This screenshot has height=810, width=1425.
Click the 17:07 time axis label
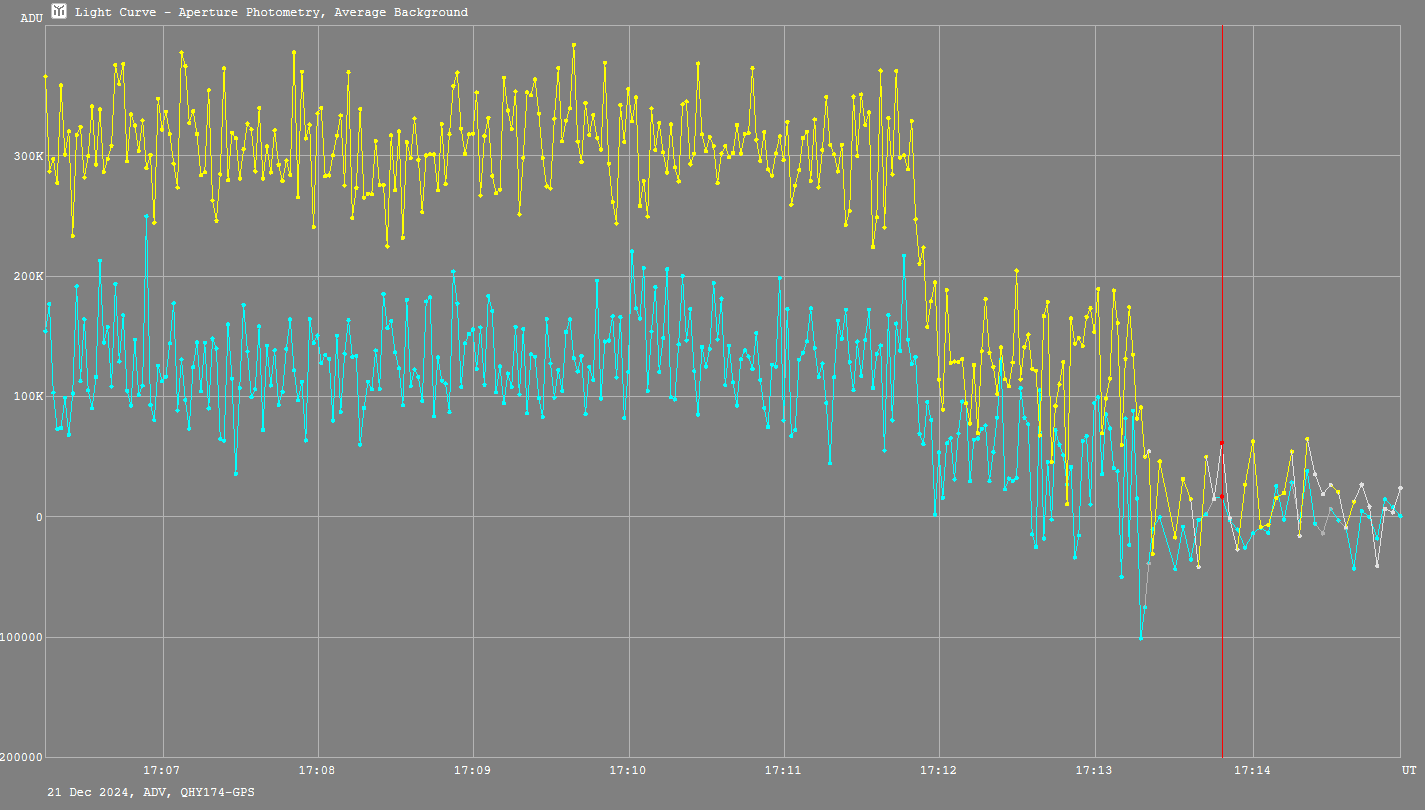click(161, 770)
